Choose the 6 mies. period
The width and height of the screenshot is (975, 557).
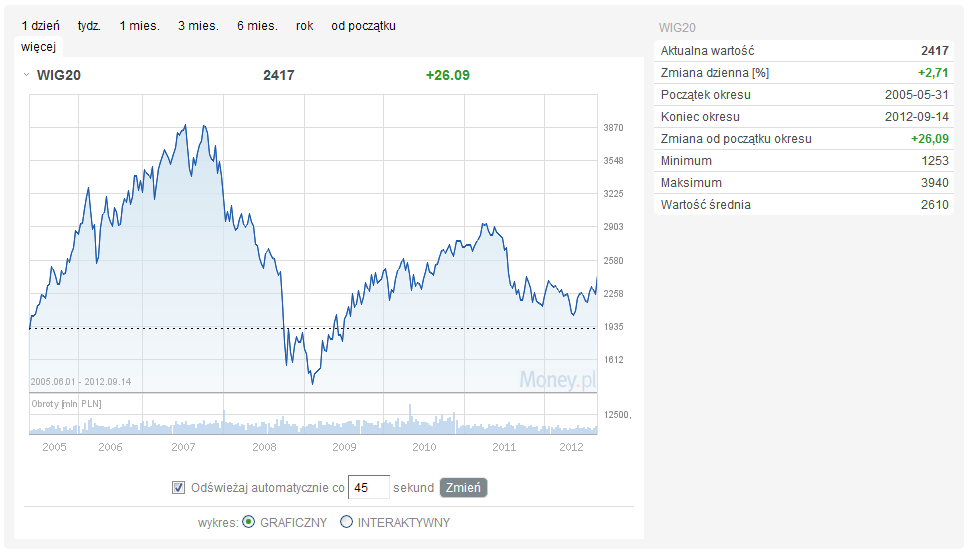(x=257, y=26)
